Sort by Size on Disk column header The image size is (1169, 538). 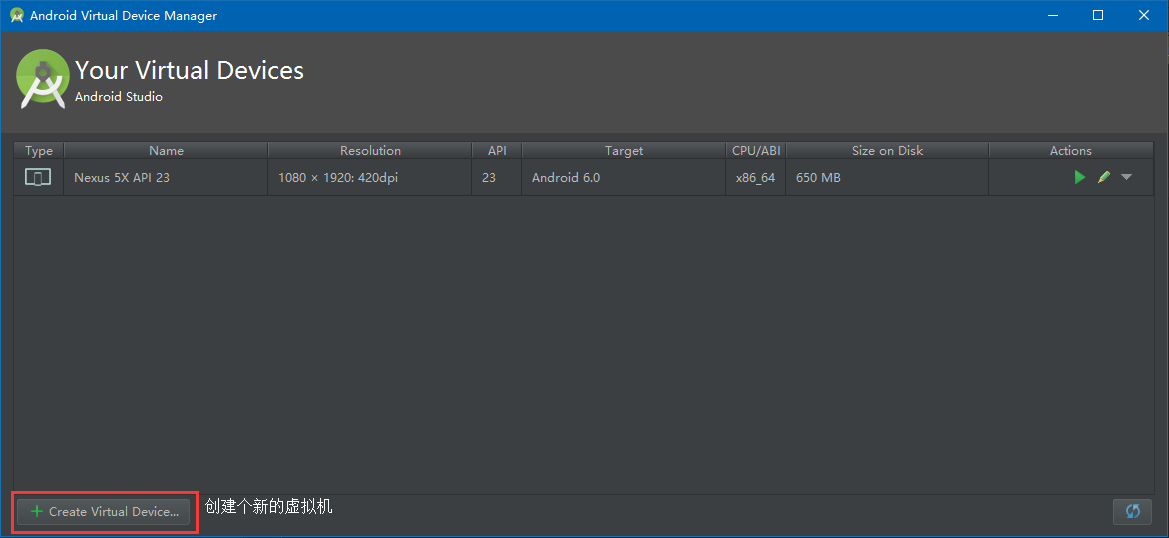click(887, 151)
